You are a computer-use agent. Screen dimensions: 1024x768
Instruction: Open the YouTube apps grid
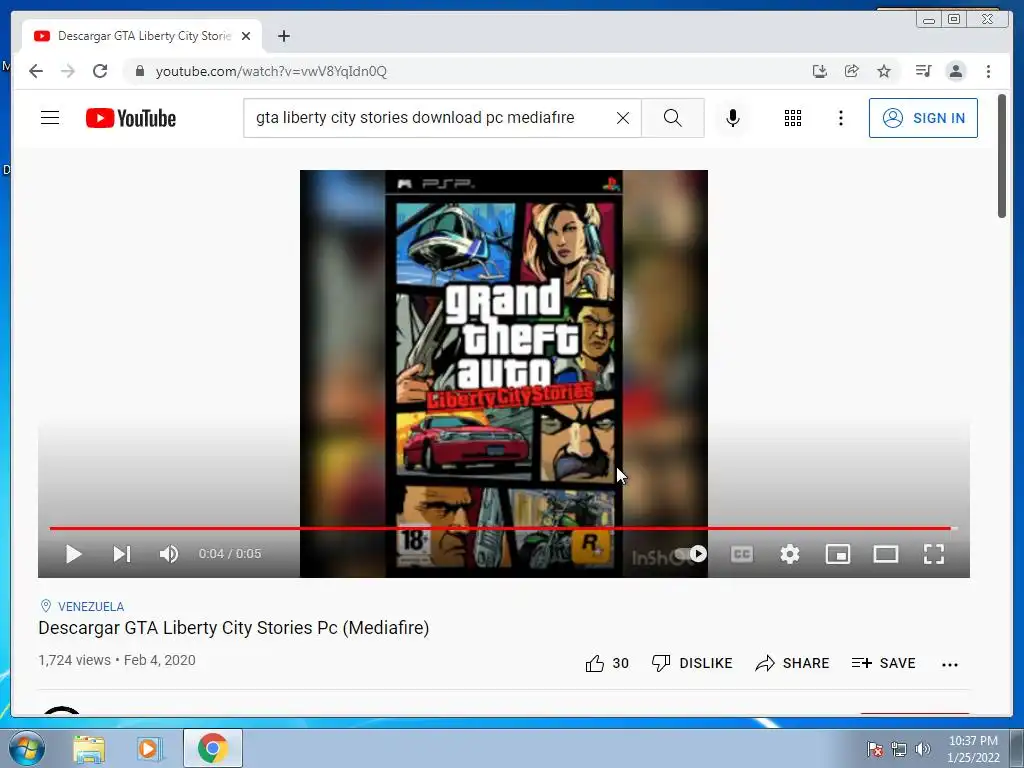click(x=793, y=118)
